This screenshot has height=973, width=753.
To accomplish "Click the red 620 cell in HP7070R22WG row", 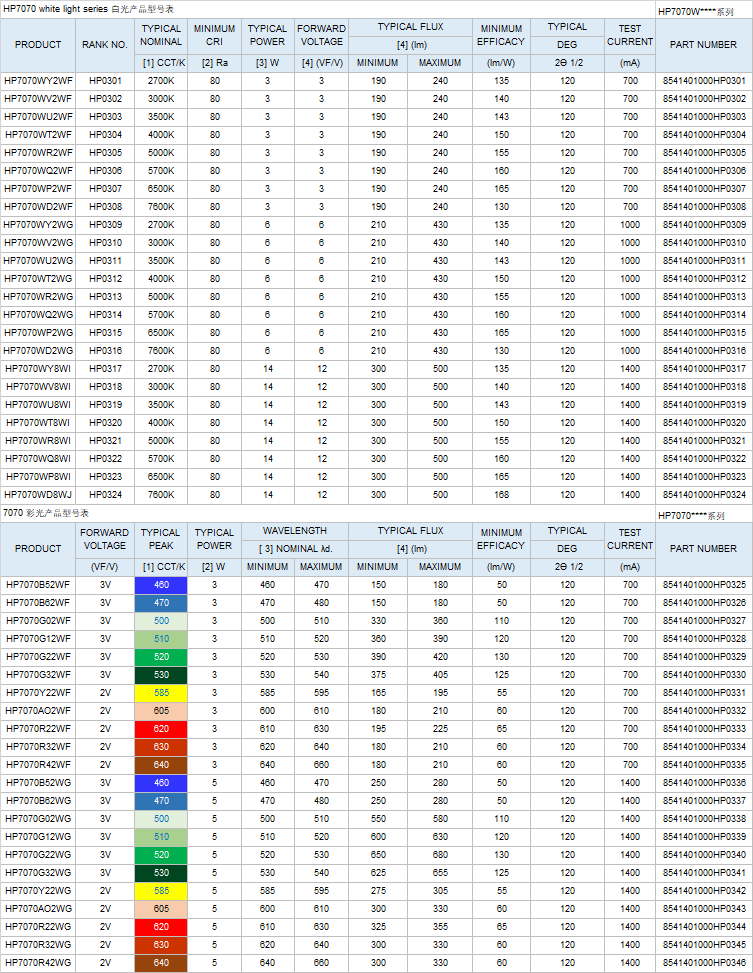I will point(161,927).
